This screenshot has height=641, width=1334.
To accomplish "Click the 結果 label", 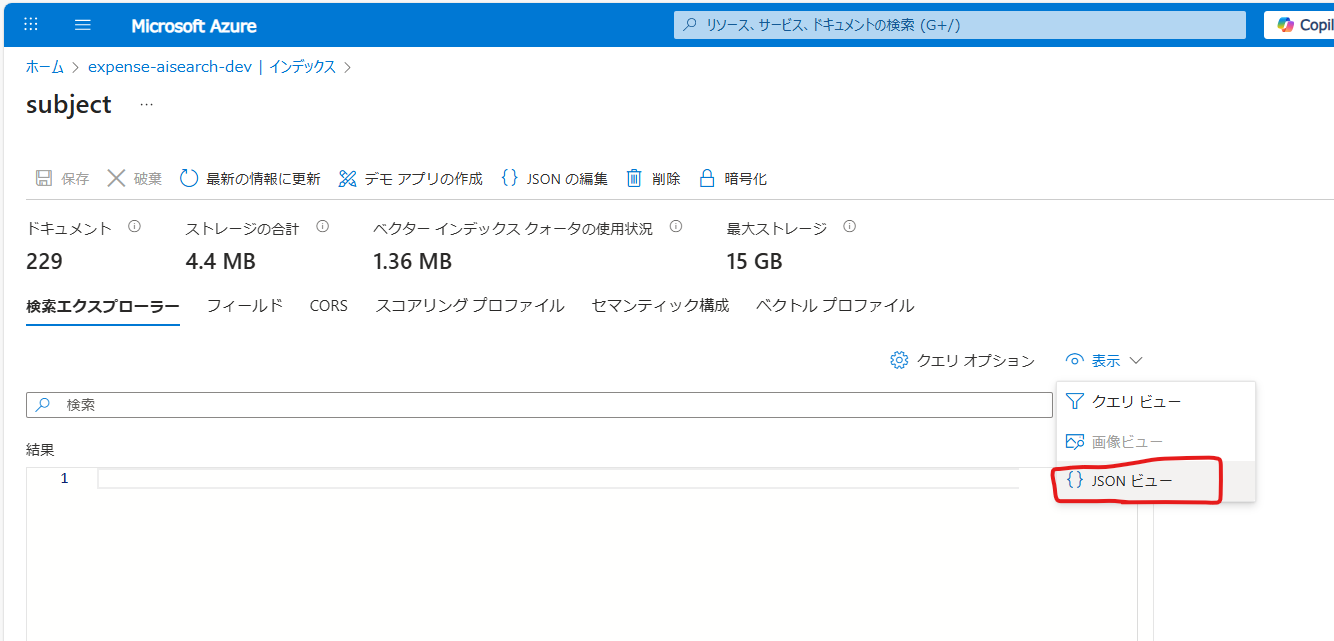I will pos(40,450).
